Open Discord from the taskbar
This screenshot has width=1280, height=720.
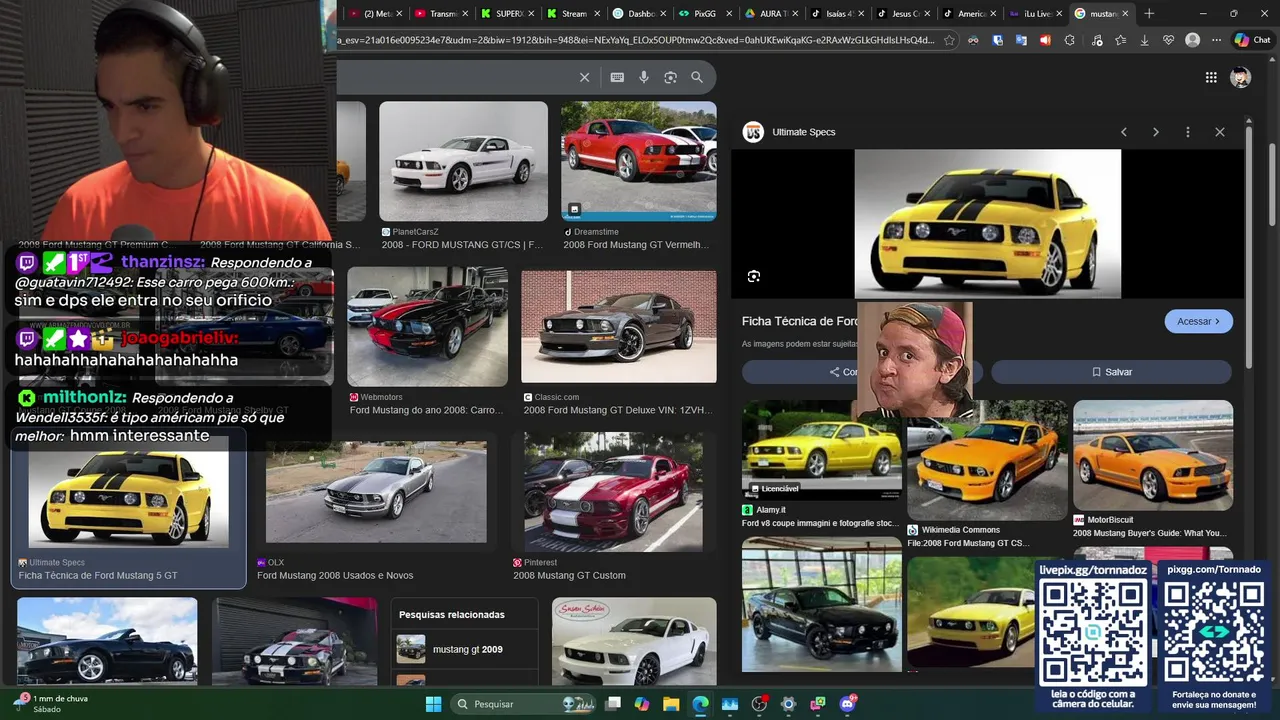pyautogui.click(x=848, y=704)
